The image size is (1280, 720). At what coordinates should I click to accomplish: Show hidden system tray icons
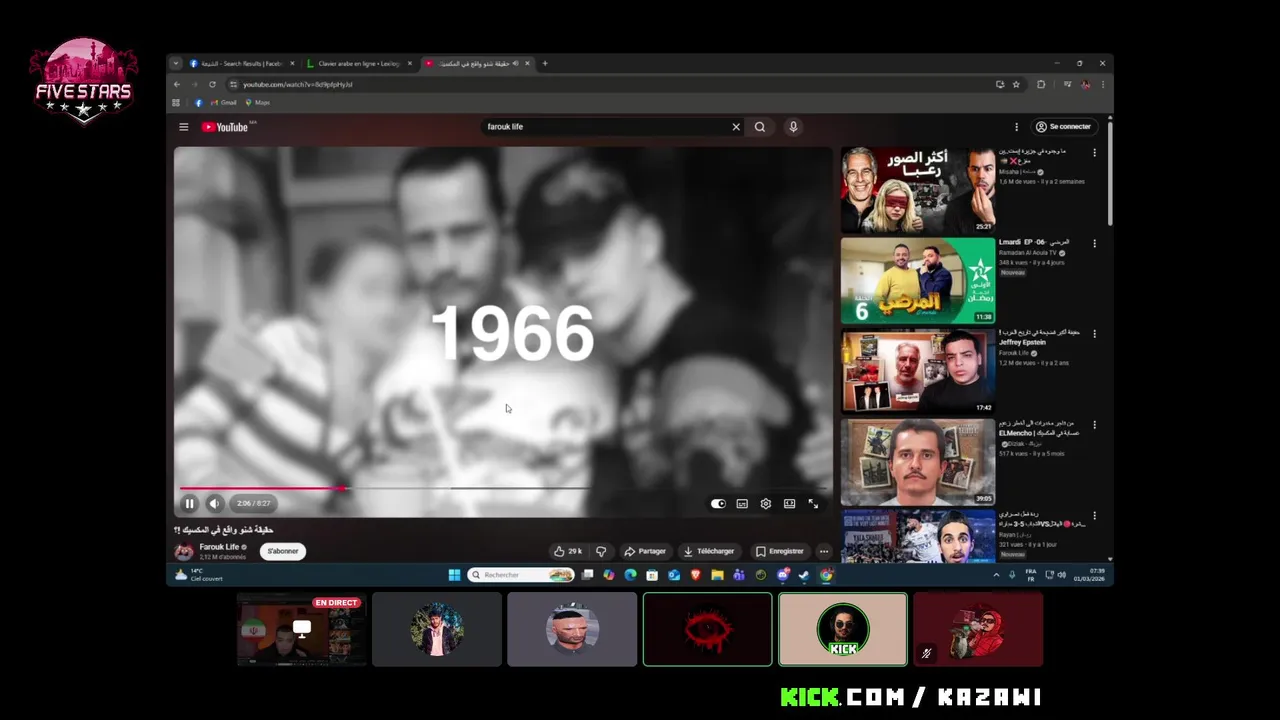(x=996, y=575)
